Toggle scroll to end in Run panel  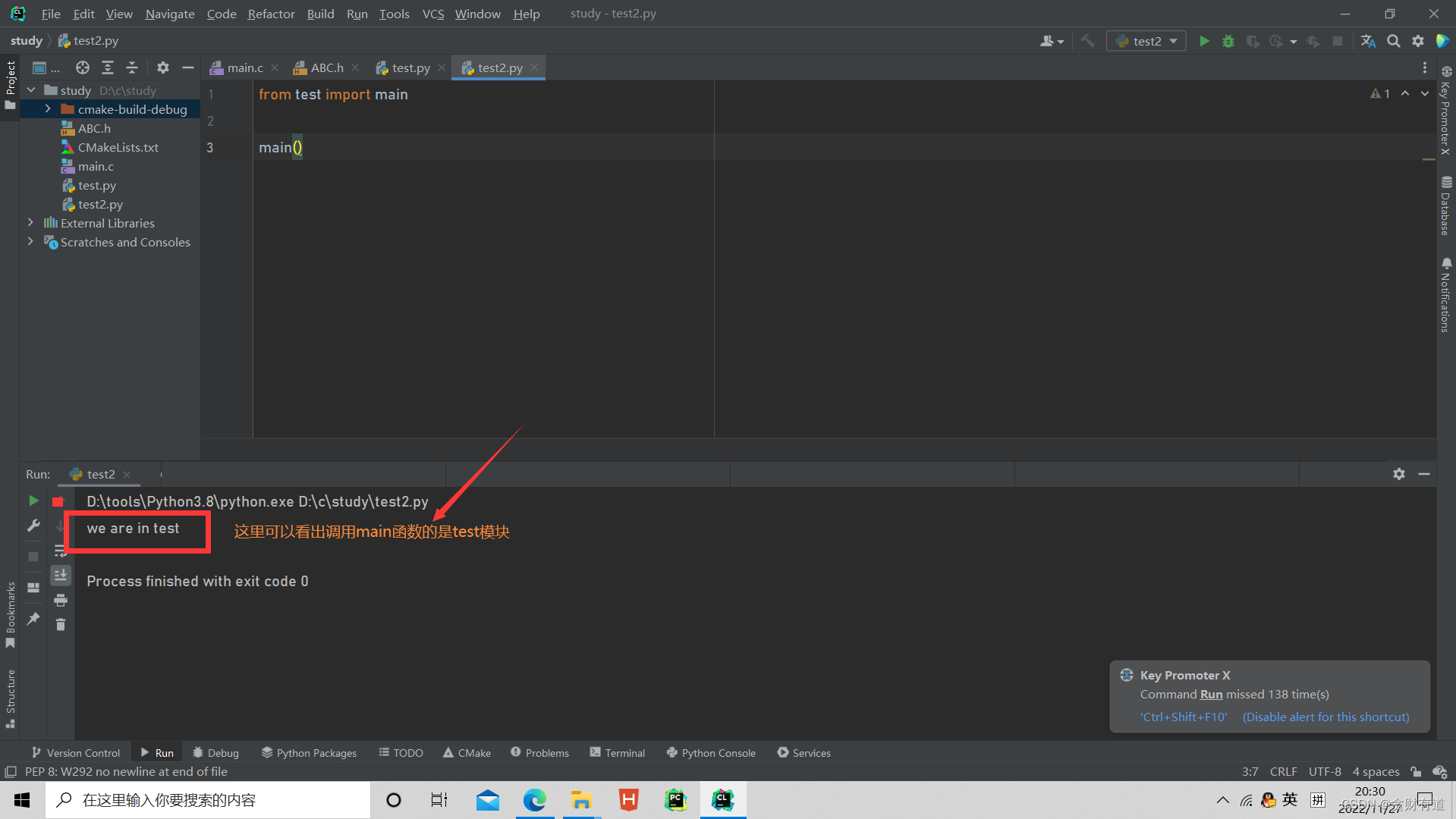click(x=61, y=576)
